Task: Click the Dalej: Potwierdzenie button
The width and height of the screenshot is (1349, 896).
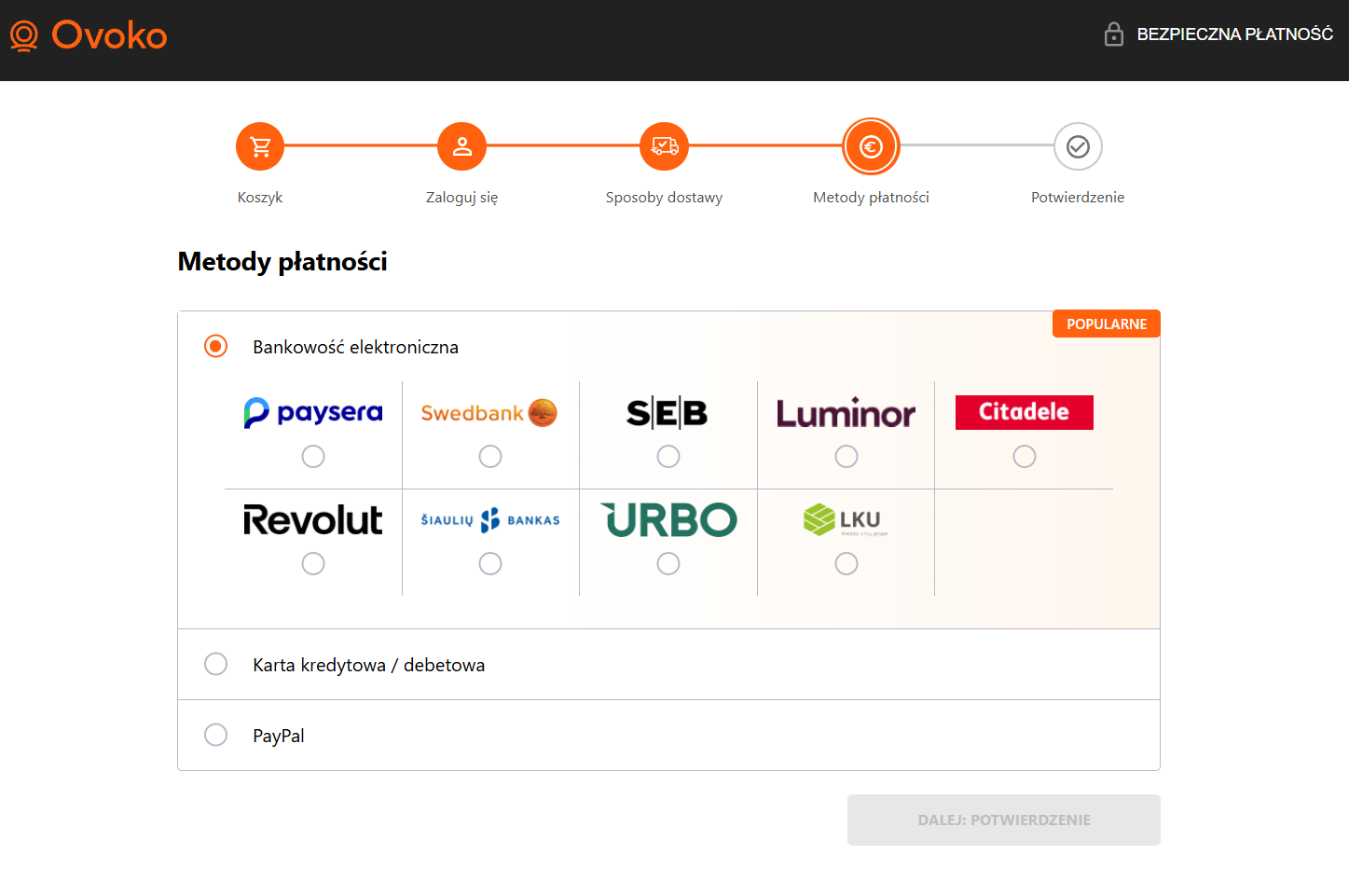Action: point(1004,820)
